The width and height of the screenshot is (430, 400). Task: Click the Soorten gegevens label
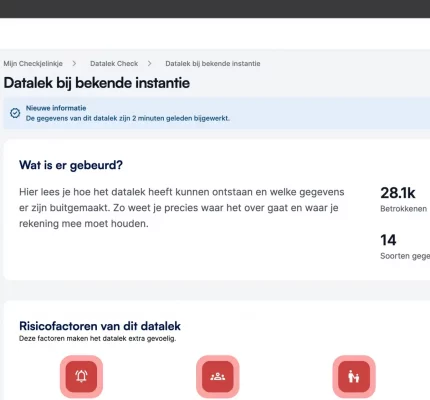(x=405, y=256)
